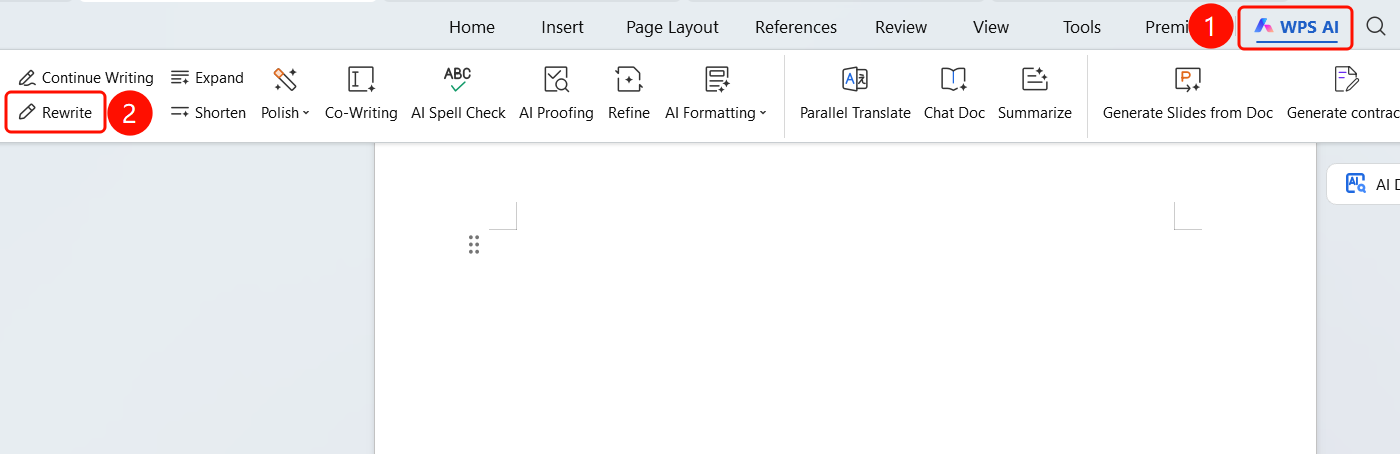Start Parallel Translate

pyautogui.click(x=855, y=94)
